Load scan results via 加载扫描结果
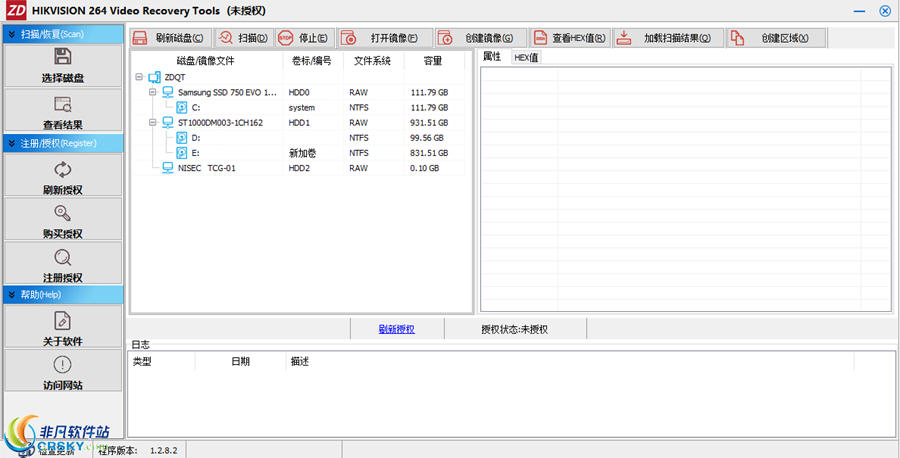This screenshot has width=900, height=458. (669, 38)
